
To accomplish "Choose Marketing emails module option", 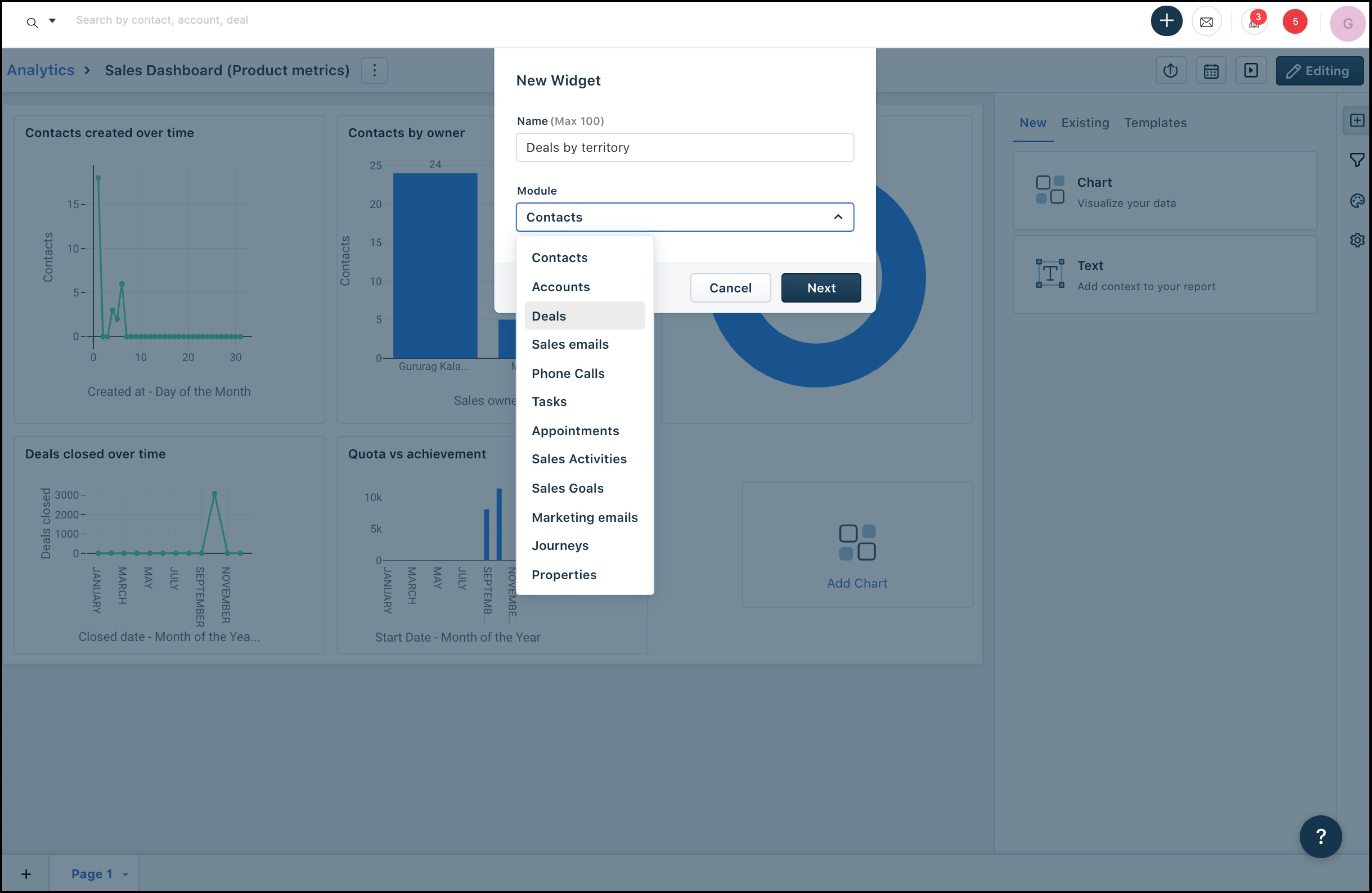I will tap(584, 517).
